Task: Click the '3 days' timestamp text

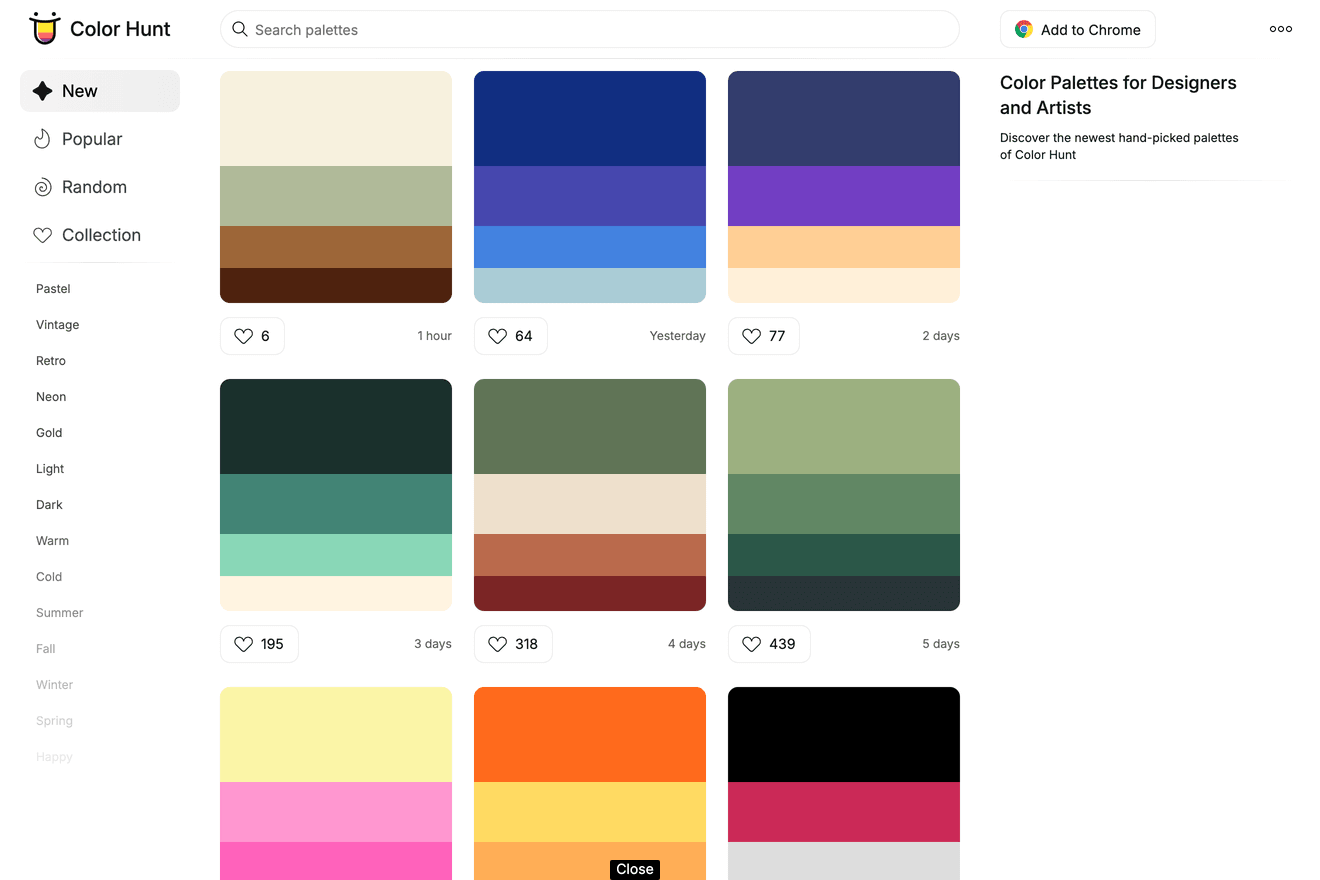Action: point(433,644)
